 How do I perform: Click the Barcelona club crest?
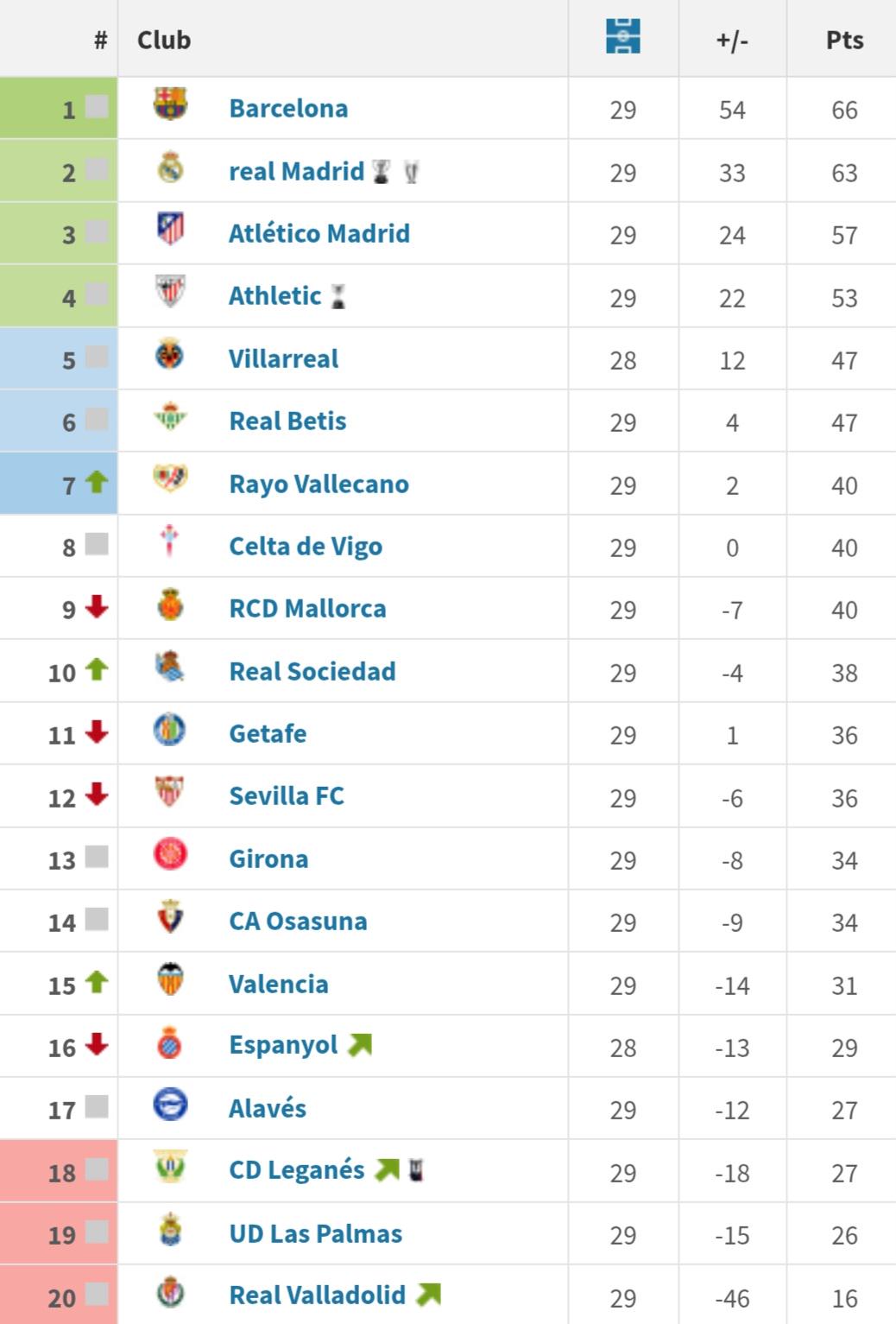pos(170,104)
